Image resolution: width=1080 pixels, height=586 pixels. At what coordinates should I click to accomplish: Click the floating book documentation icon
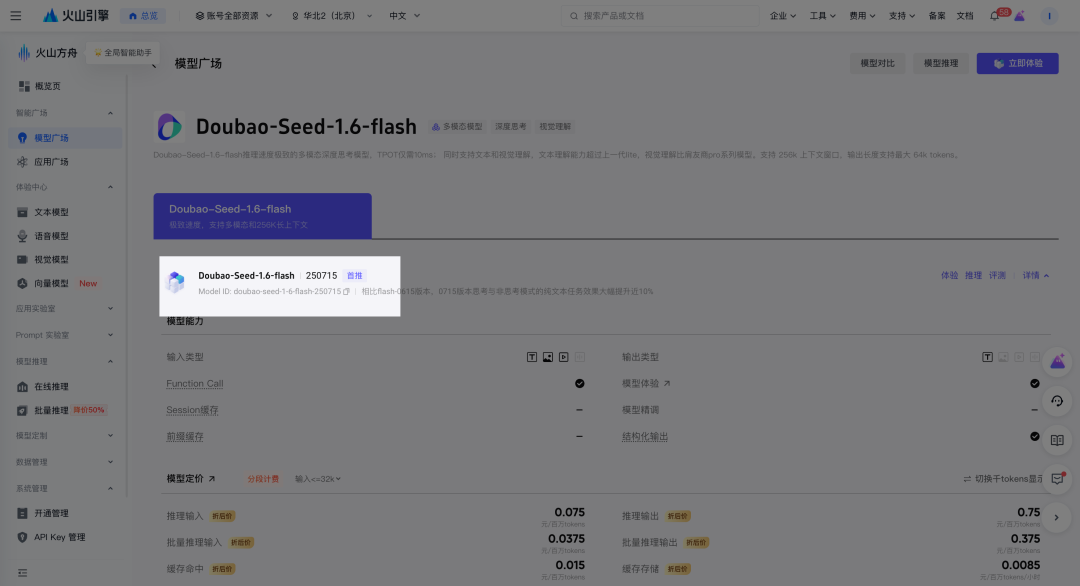point(1057,441)
